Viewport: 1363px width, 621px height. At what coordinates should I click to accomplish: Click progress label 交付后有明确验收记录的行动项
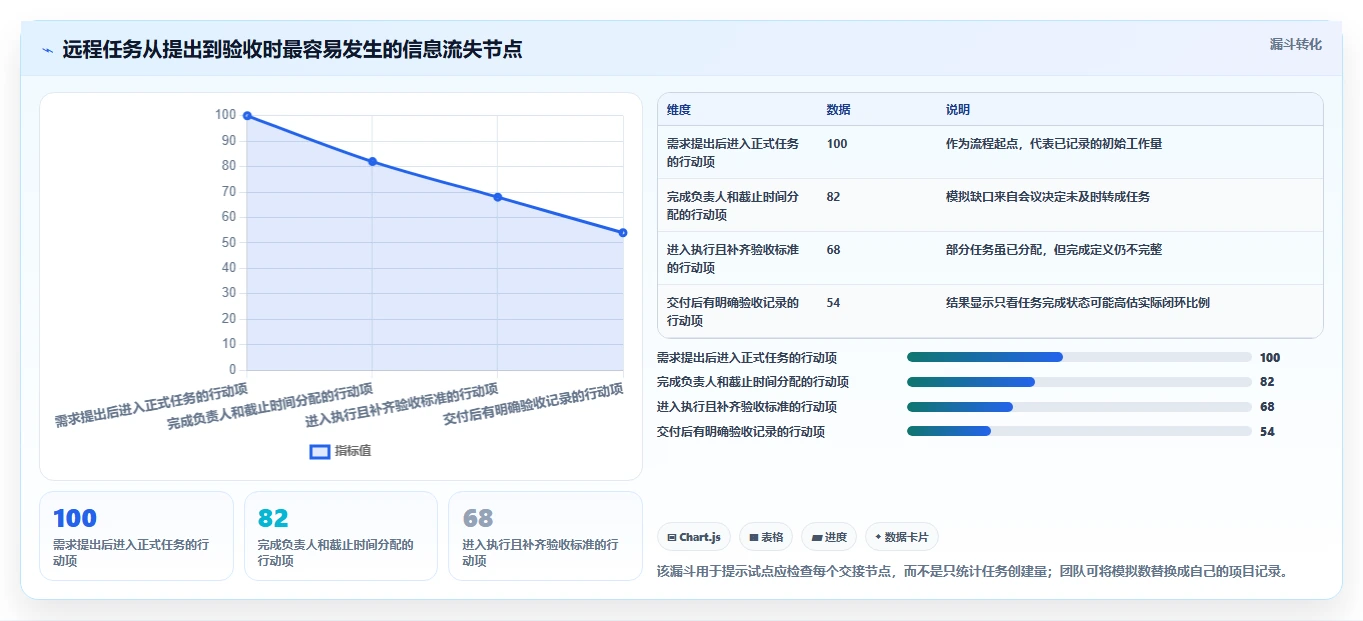pos(741,432)
